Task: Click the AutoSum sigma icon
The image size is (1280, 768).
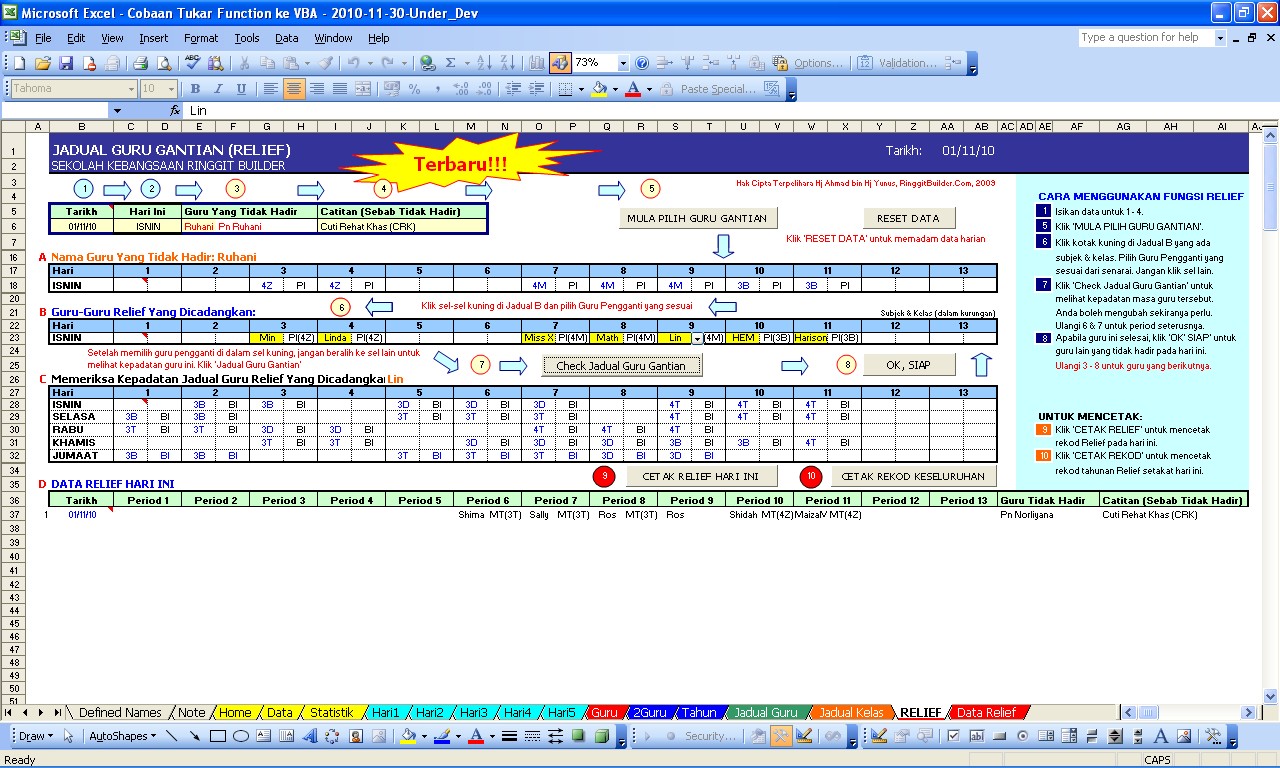Action: point(451,63)
